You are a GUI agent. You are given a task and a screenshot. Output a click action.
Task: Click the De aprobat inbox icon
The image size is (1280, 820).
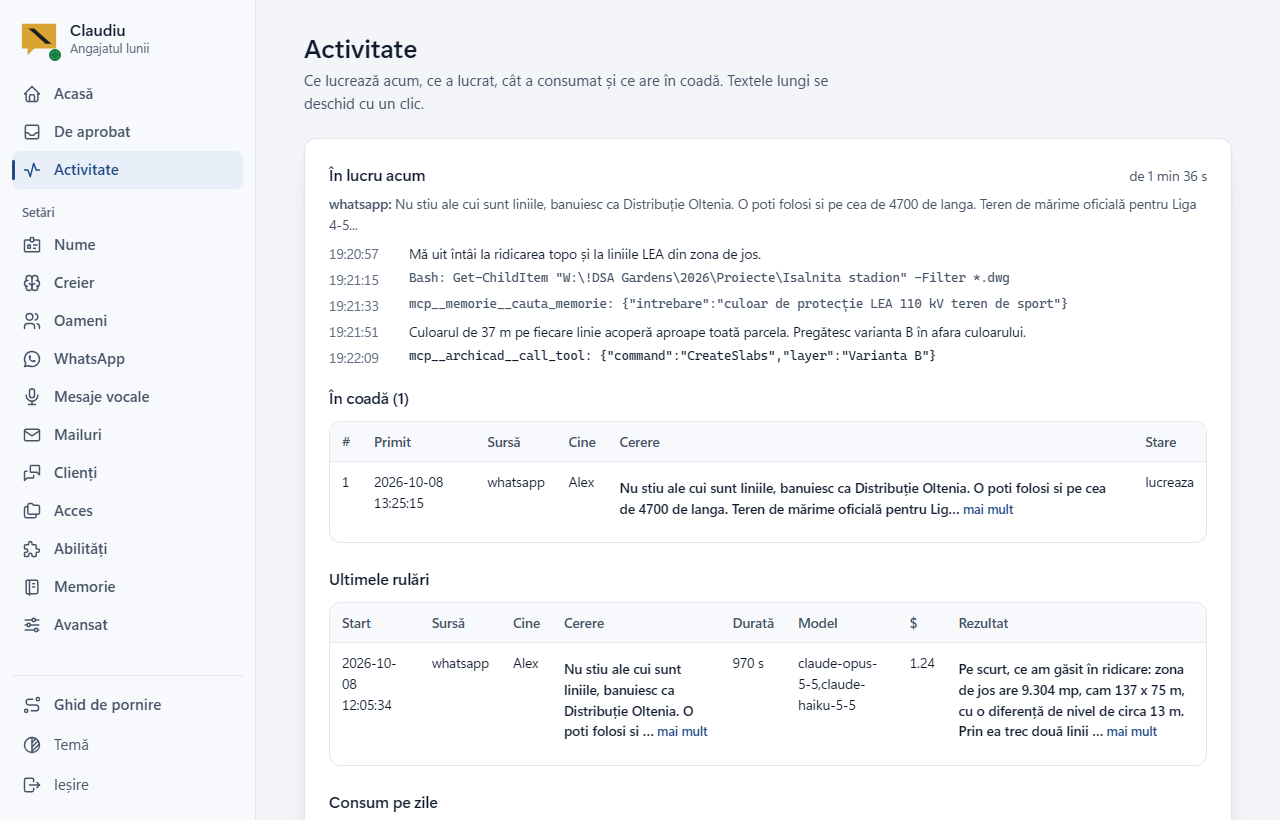pos(33,132)
